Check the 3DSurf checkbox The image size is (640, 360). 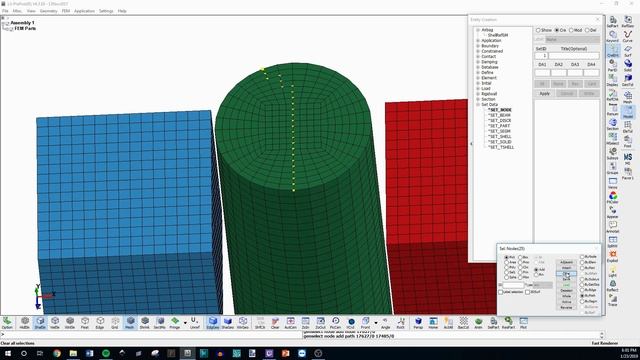click(527, 292)
